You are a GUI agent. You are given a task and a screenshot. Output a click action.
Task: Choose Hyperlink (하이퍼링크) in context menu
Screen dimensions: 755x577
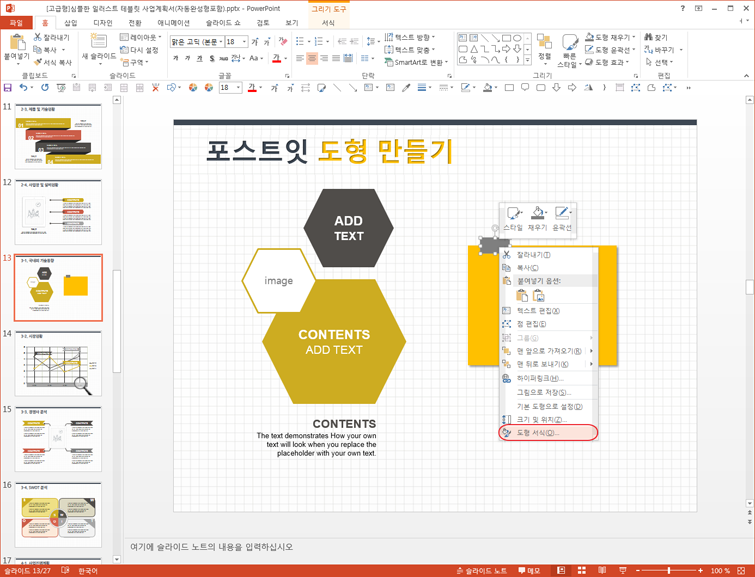click(548, 379)
